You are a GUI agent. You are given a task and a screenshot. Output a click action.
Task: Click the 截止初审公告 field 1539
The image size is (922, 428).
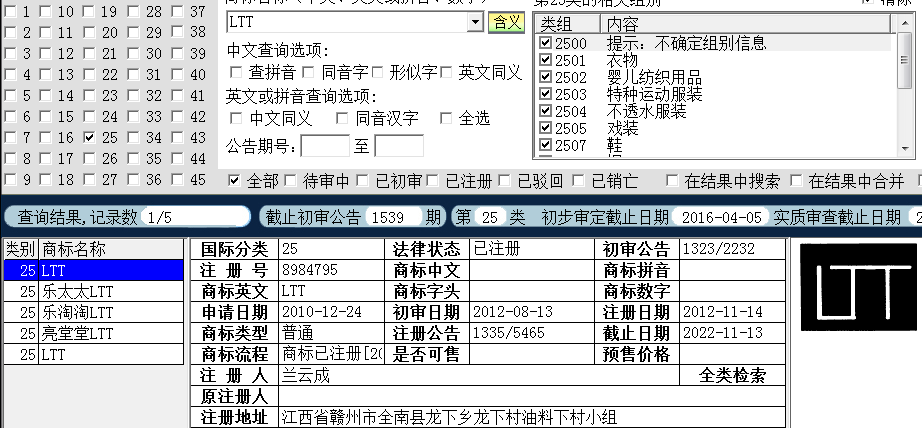(394, 218)
